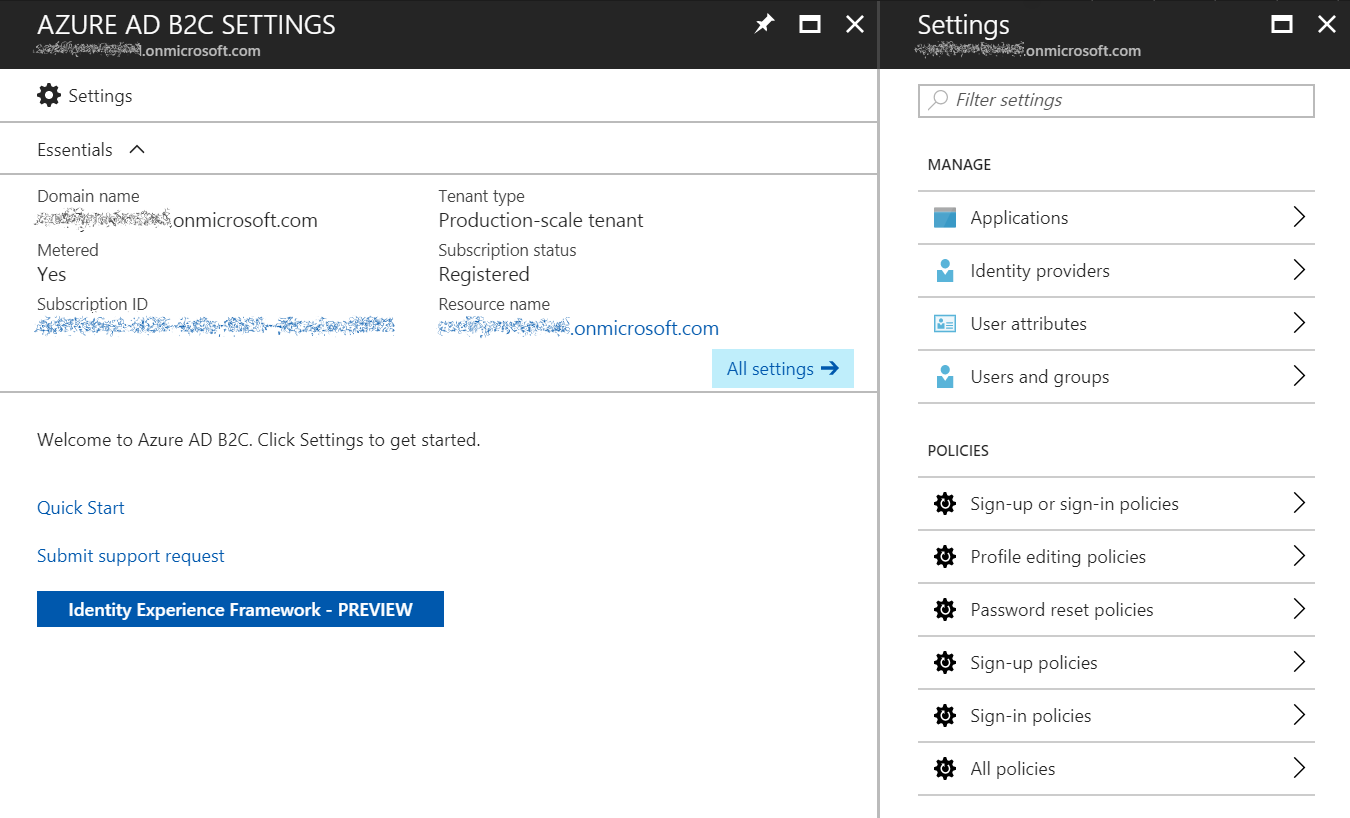Click the pin icon in B2C header
Viewport: 1350px width, 818px height.
coord(764,25)
